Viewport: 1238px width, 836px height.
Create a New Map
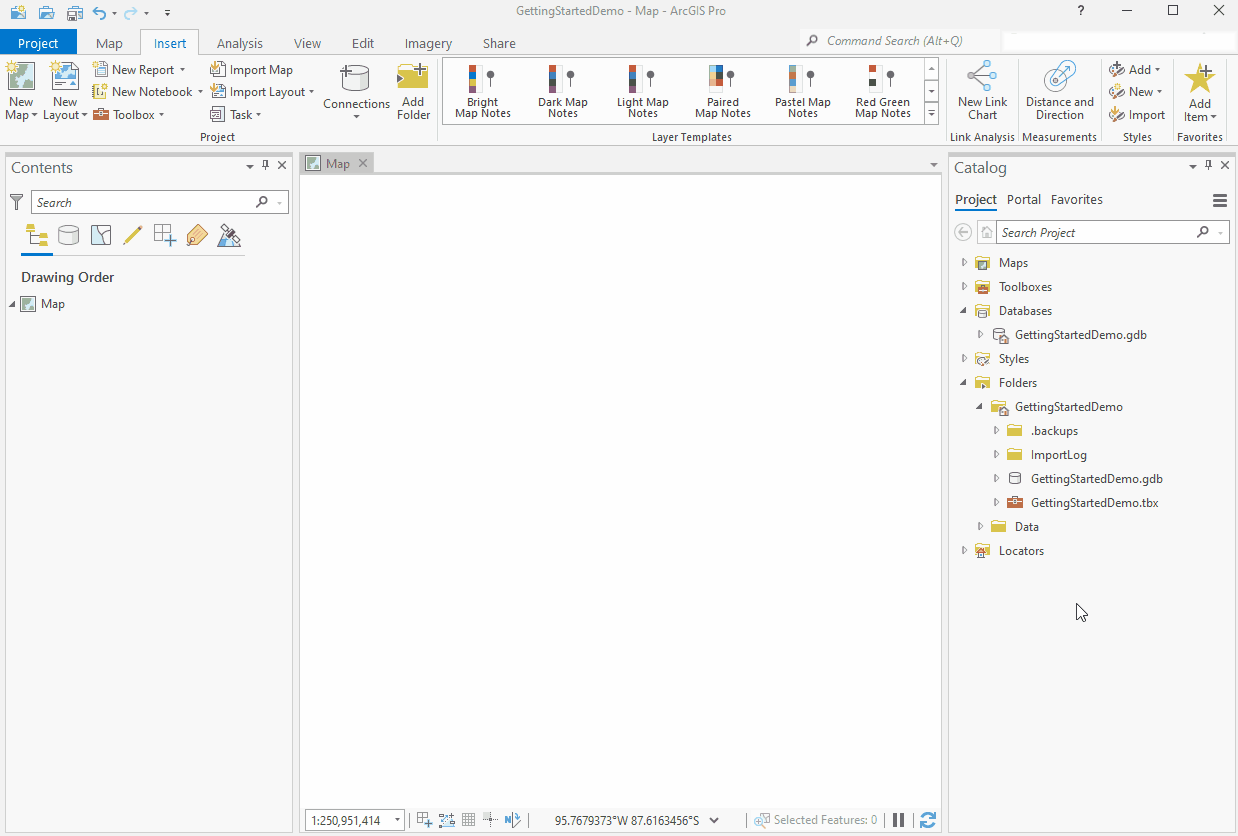(x=21, y=91)
